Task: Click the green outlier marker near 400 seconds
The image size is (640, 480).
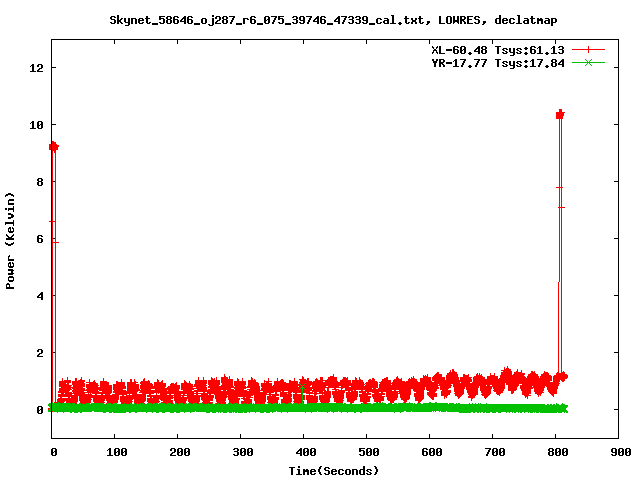Action: point(302,387)
